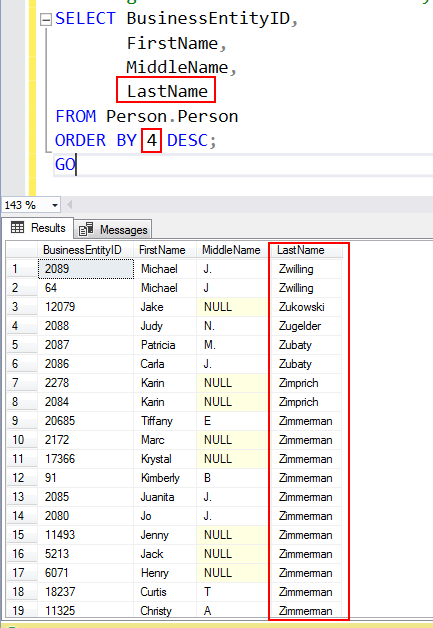Collapse the SELECT statement outline block
433x628 pixels.
[x=46, y=20]
